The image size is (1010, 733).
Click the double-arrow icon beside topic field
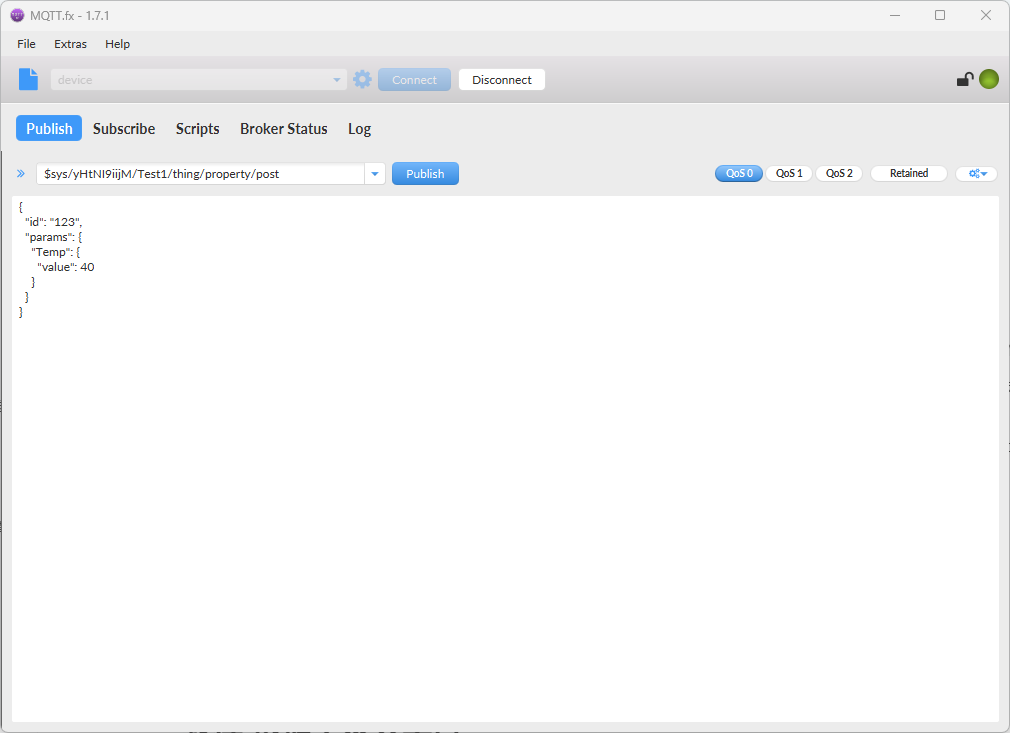coord(21,174)
